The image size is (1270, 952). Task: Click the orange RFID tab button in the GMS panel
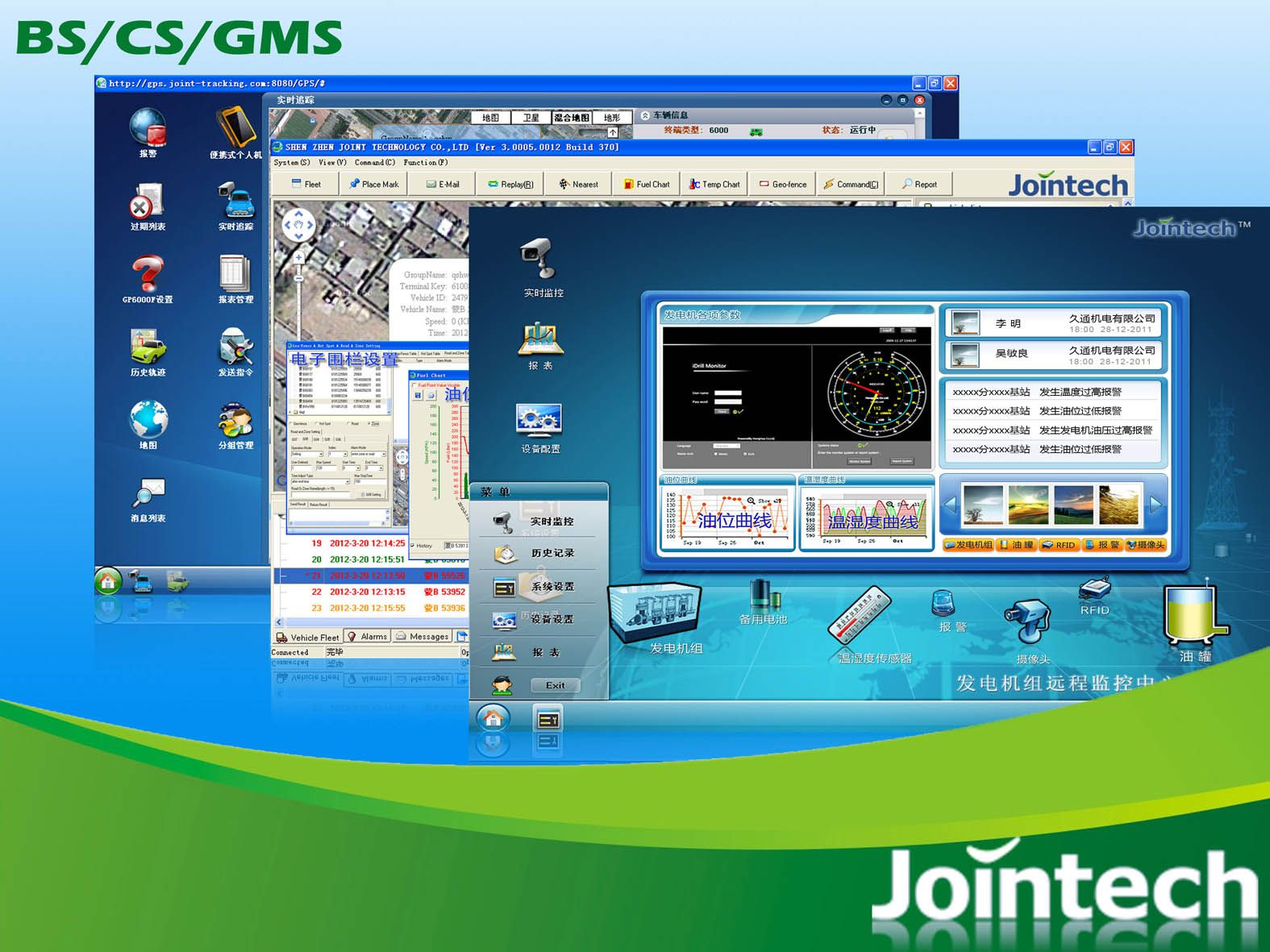click(x=1058, y=545)
